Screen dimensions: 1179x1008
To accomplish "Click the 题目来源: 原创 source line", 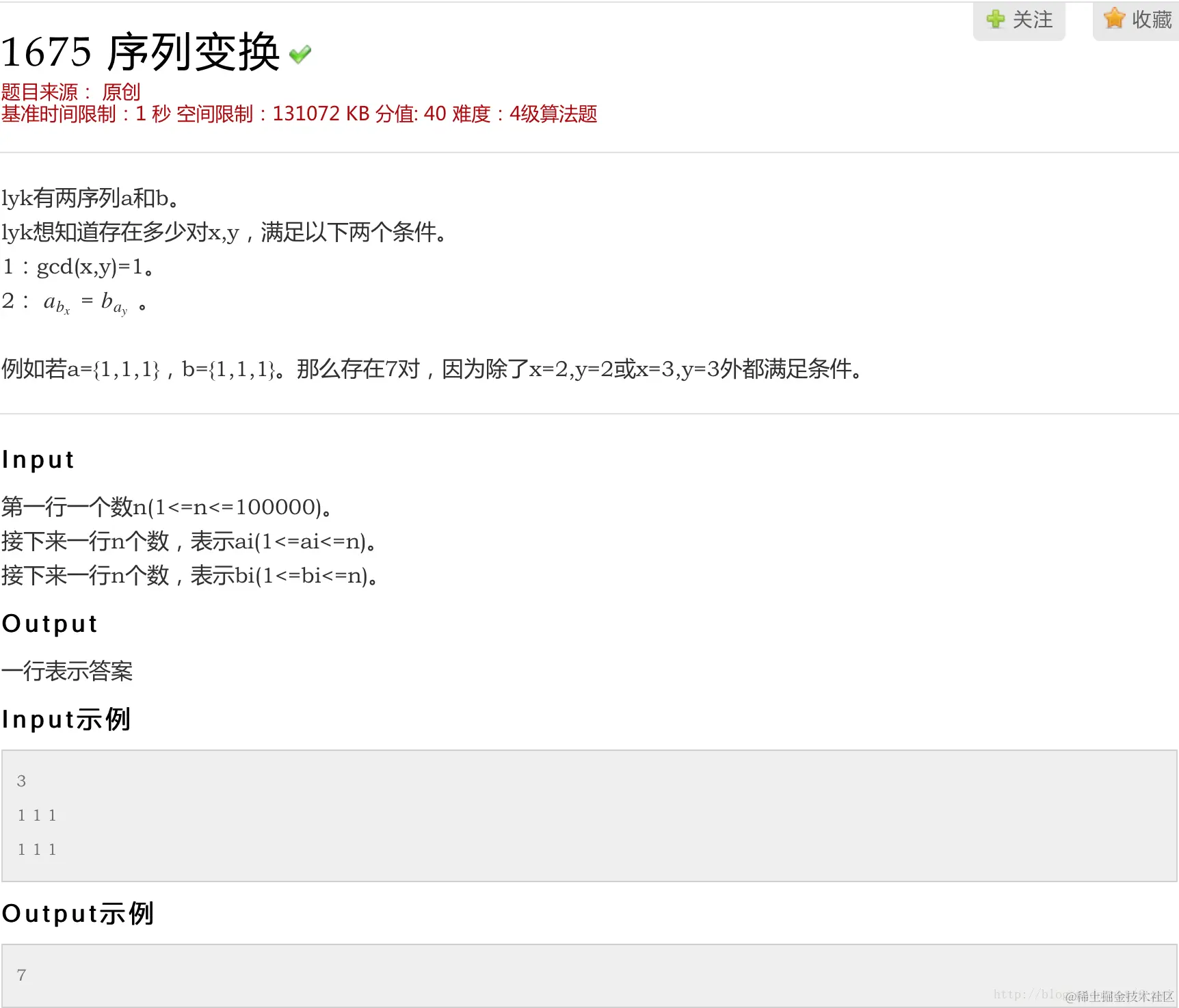I will point(70,92).
